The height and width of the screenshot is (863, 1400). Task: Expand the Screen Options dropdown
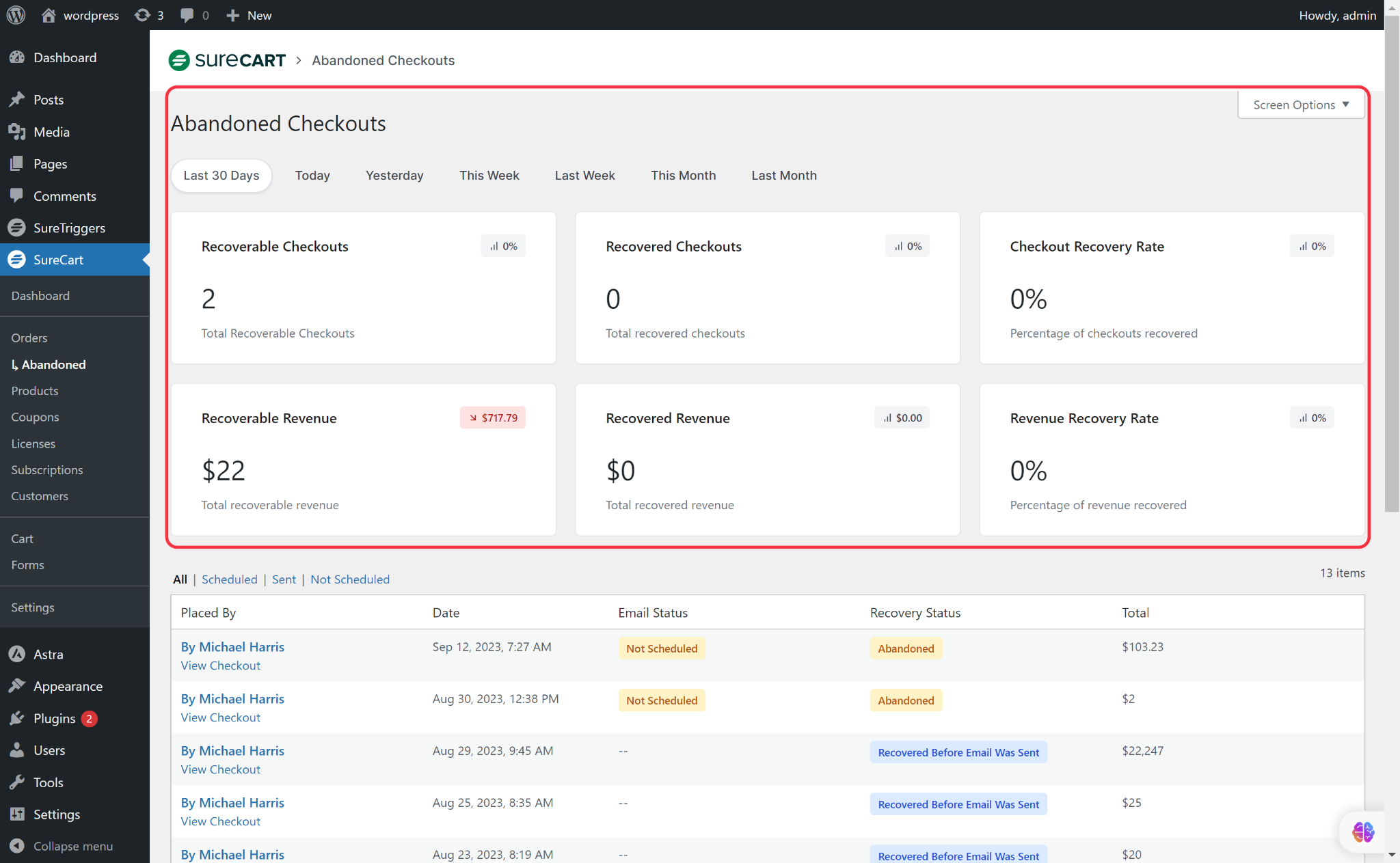coord(1300,105)
